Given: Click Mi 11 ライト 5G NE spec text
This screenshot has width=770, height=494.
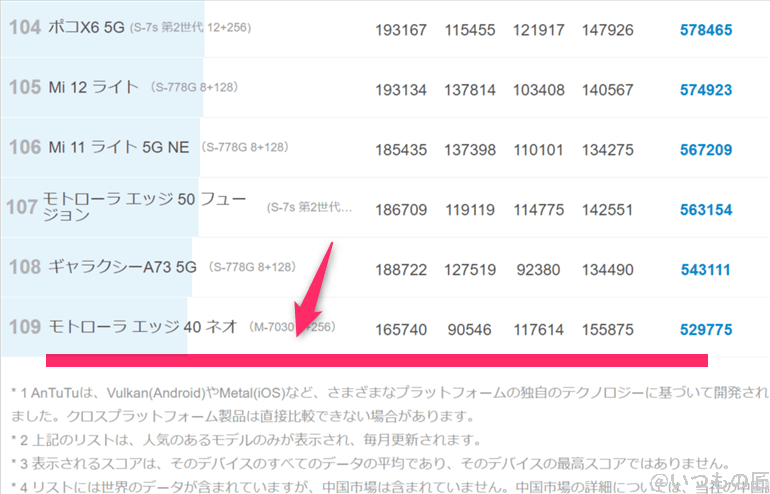Looking at the screenshot, I should pyautogui.click(x=245, y=147).
